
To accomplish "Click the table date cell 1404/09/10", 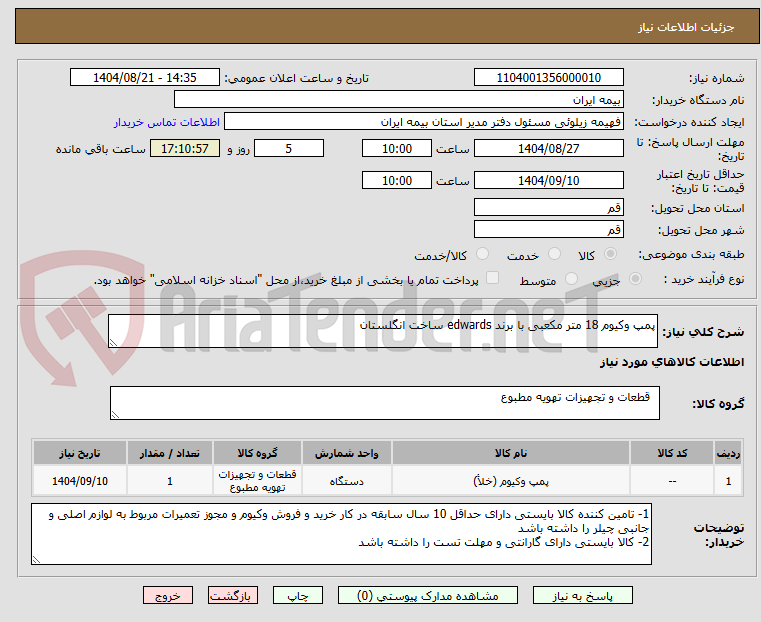I will (x=80, y=481).
